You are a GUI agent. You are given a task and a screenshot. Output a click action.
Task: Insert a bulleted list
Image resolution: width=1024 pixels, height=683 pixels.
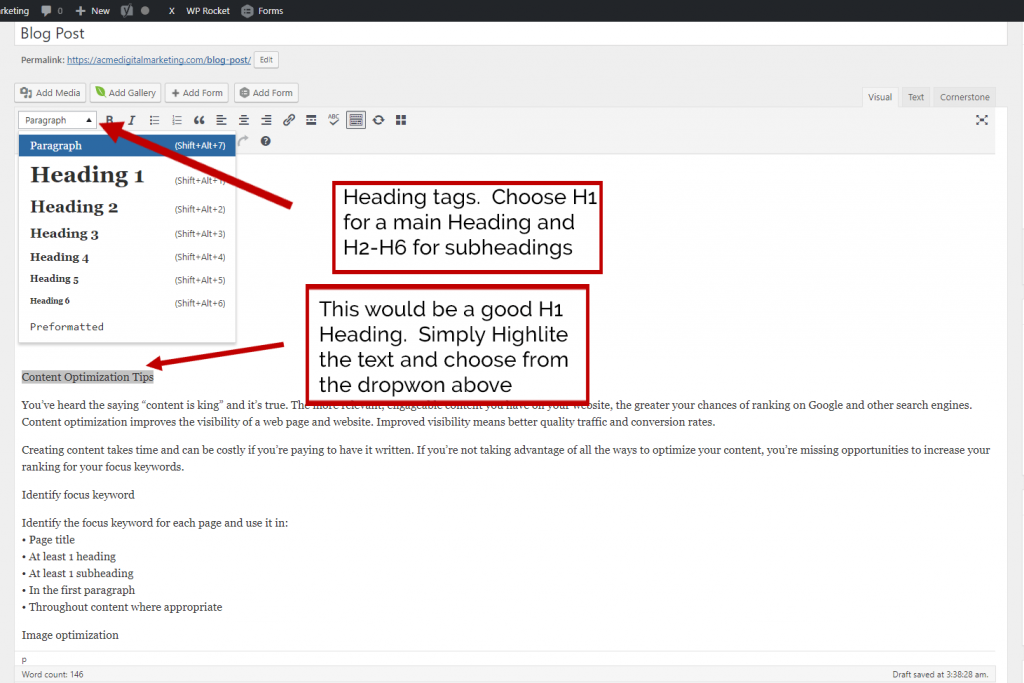154,120
